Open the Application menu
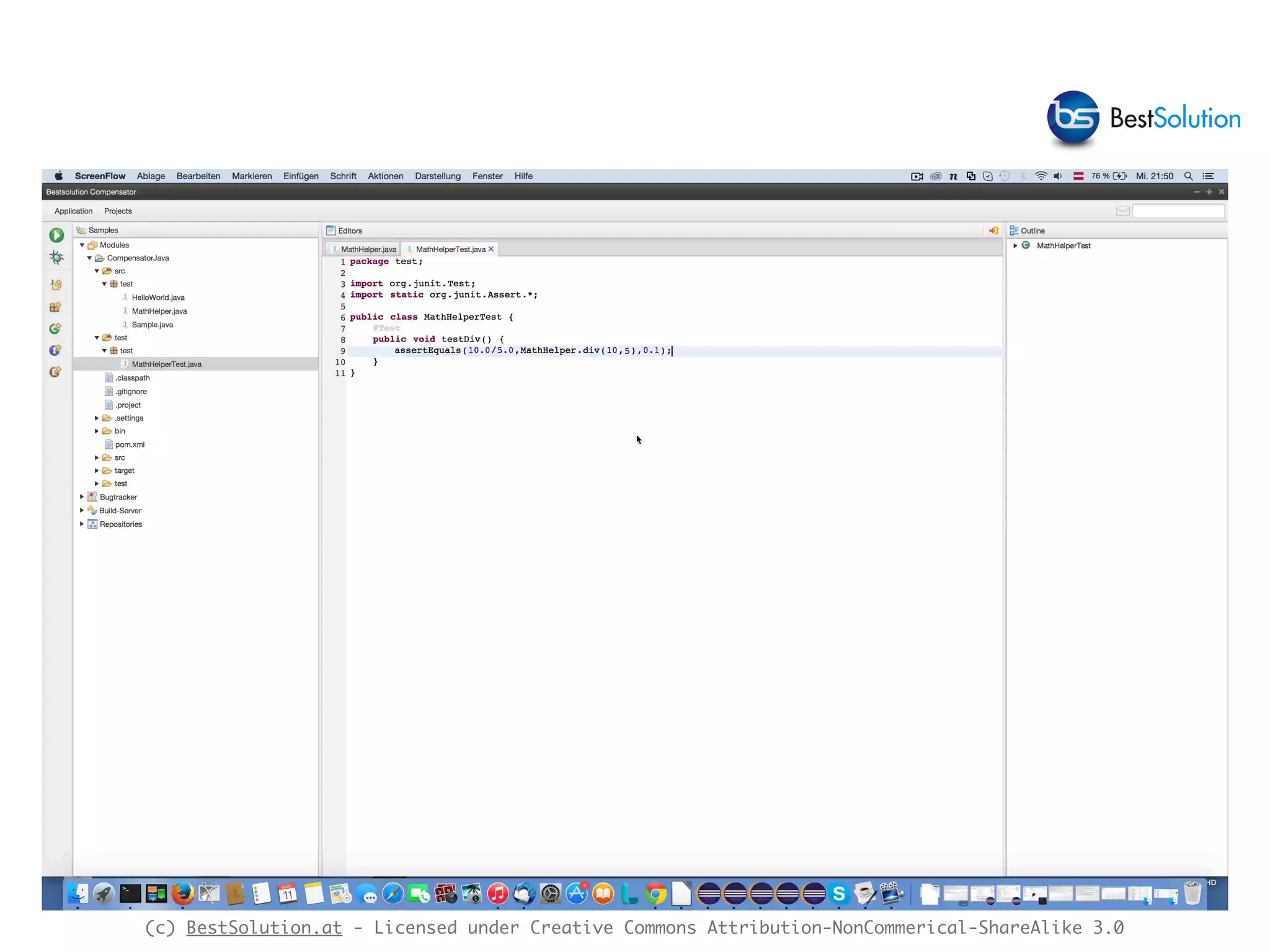 [x=73, y=211]
